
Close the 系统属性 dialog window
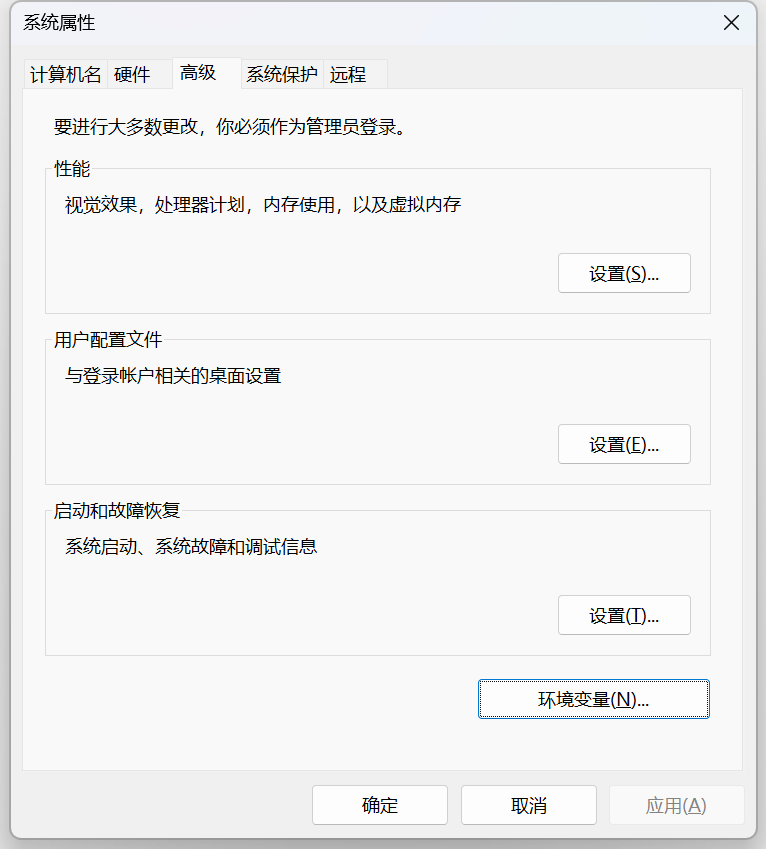(x=731, y=23)
